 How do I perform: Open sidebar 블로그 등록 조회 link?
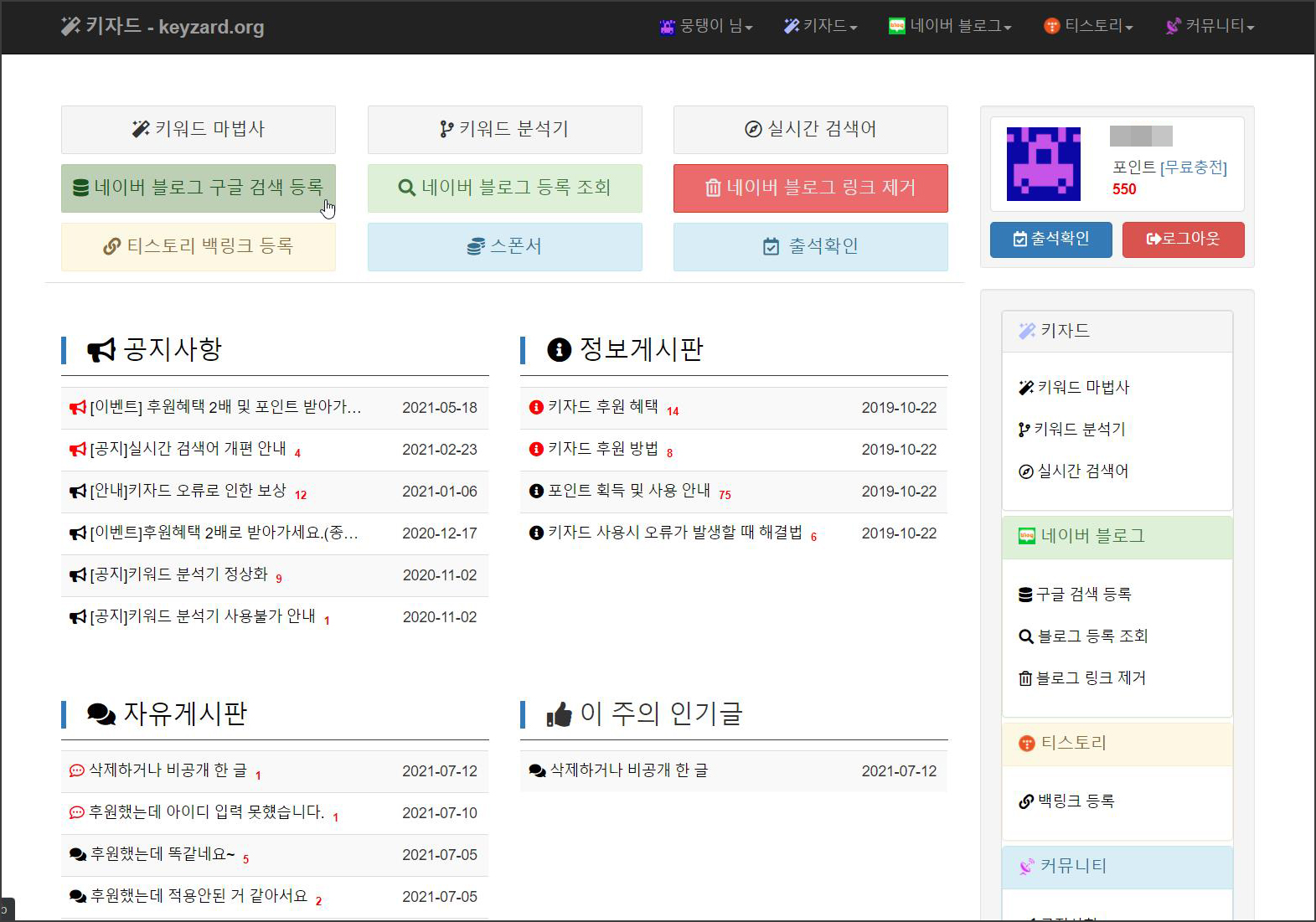point(1083,636)
